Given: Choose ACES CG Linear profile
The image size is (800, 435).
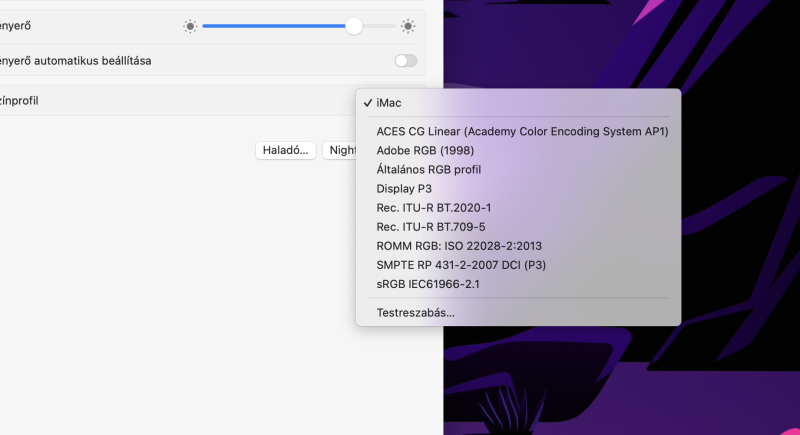Looking at the screenshot, I should tap(518, 132).
